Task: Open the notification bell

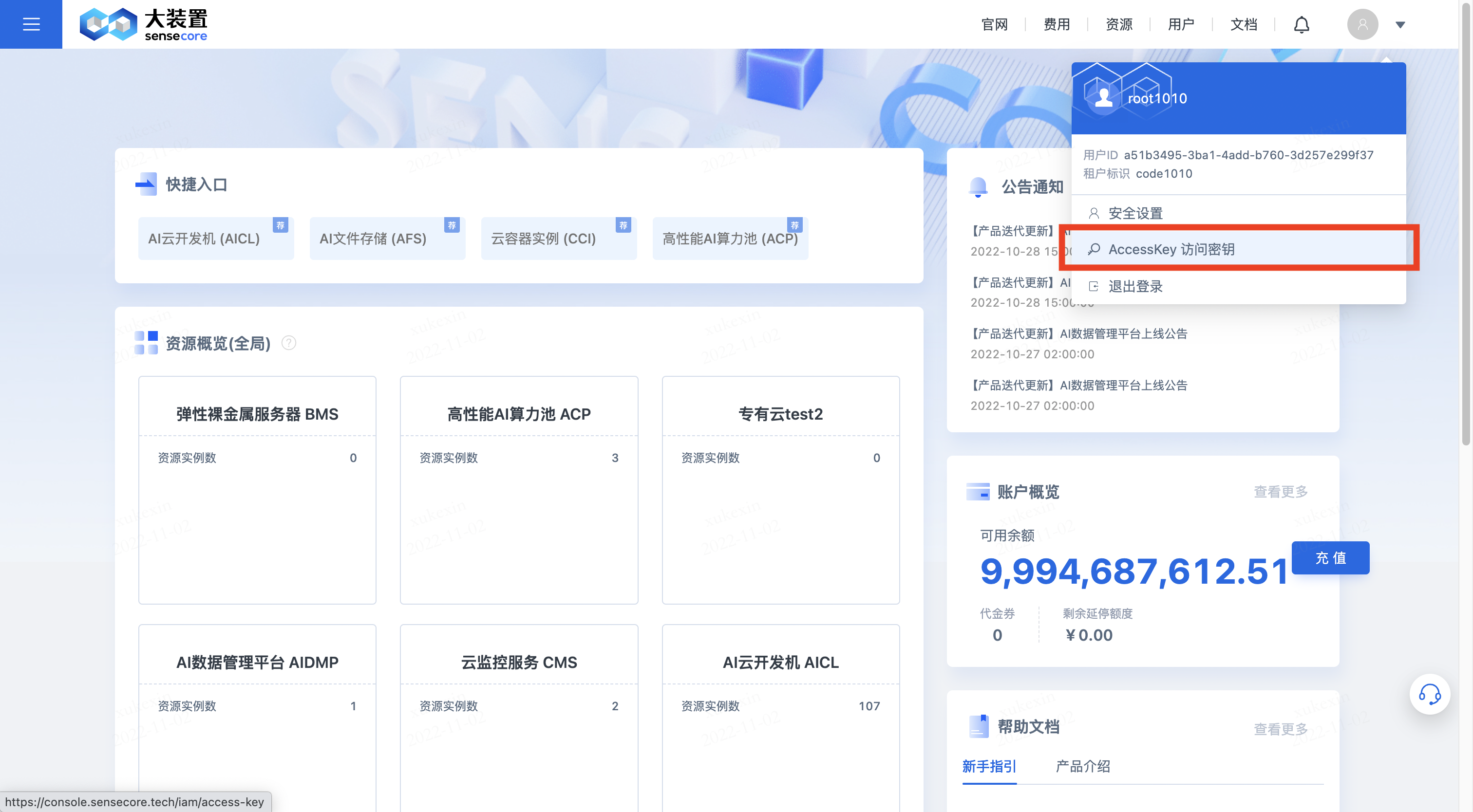Action: 1302,24
